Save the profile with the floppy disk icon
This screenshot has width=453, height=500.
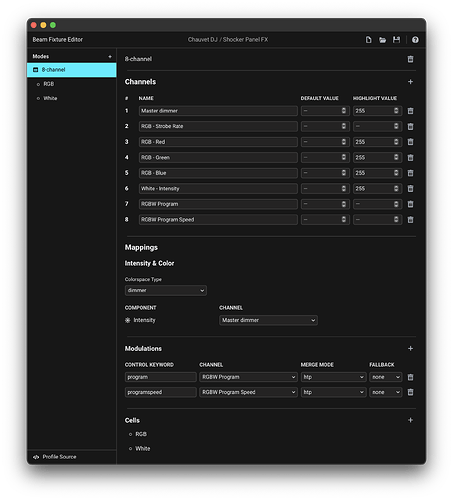(396, 40)
